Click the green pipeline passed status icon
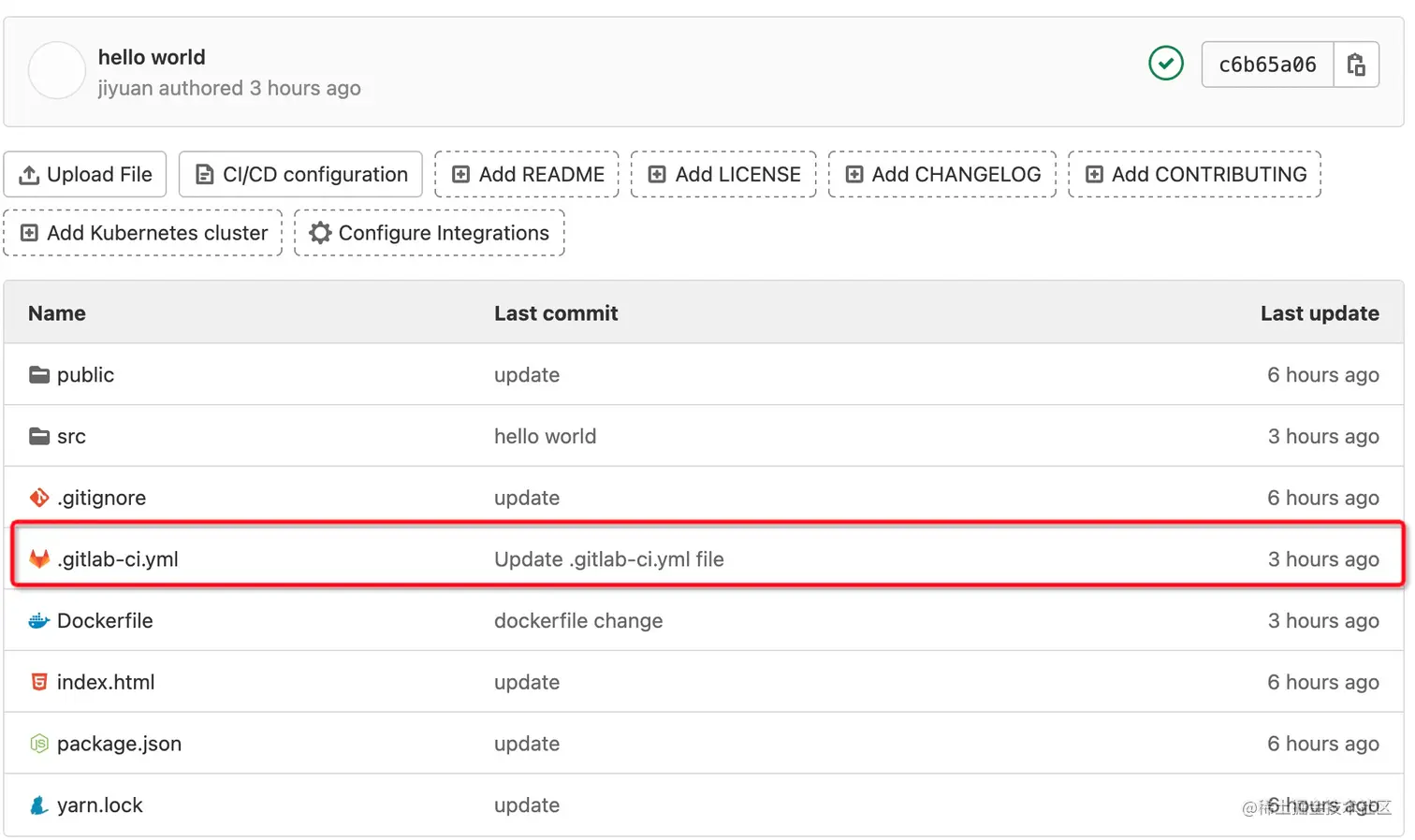 (x=1165, y=64)
